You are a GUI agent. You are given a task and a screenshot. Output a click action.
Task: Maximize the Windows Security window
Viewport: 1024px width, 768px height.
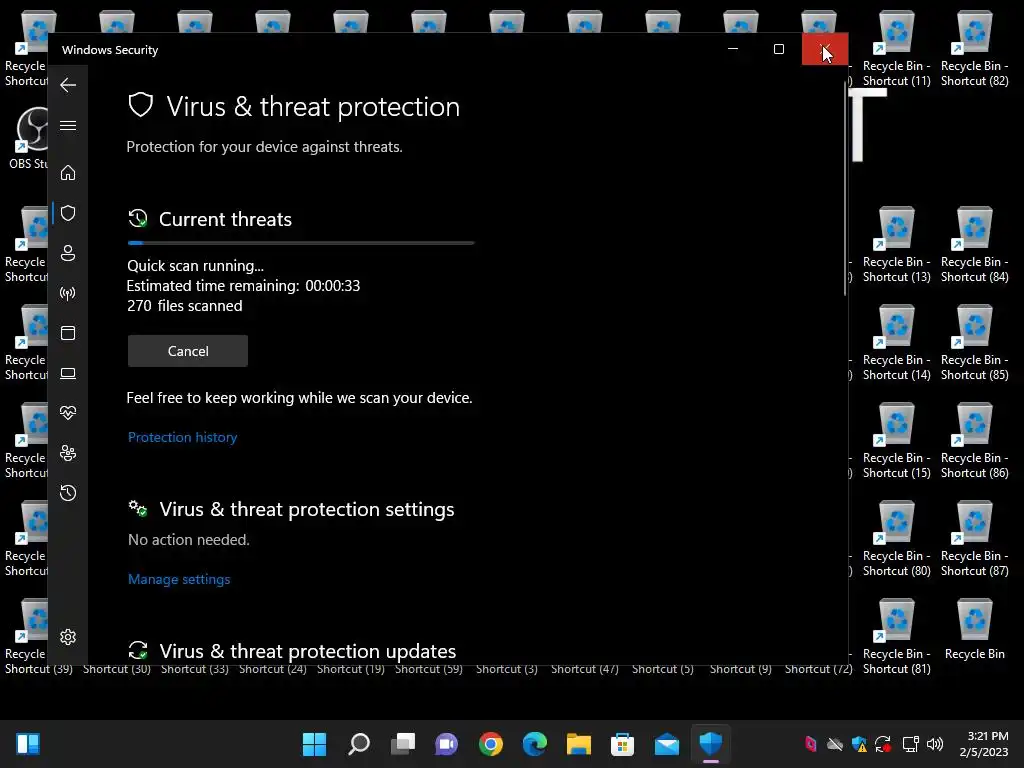click(778, 49)
